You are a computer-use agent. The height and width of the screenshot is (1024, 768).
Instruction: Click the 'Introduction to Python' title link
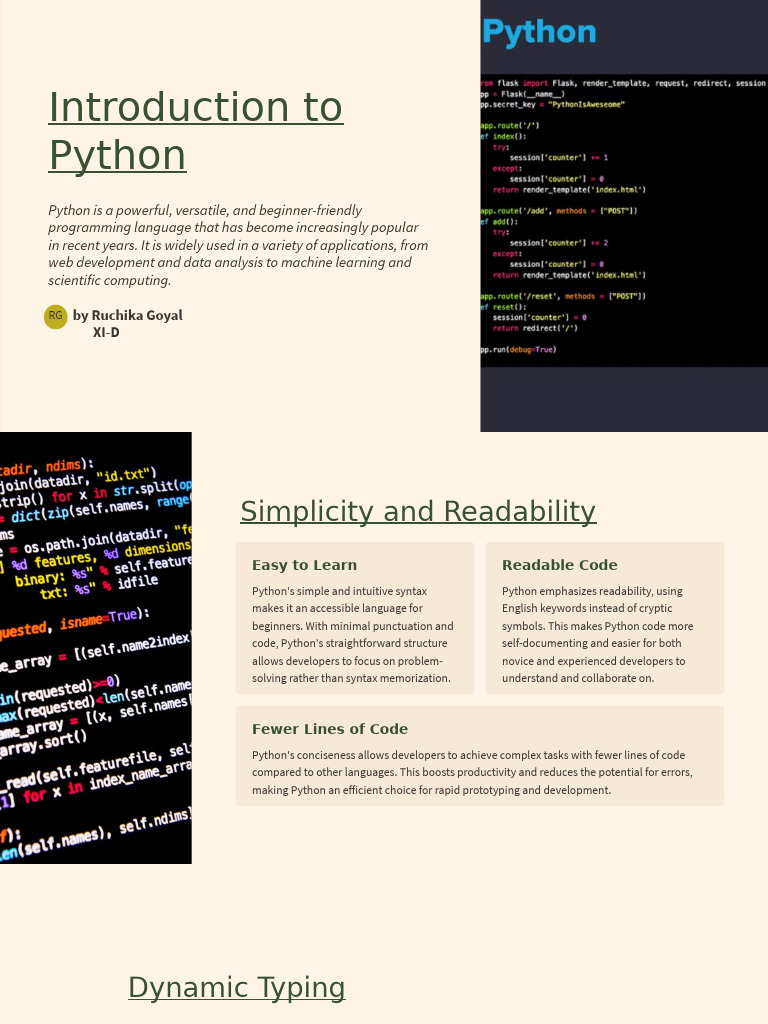tap(196, 131)
